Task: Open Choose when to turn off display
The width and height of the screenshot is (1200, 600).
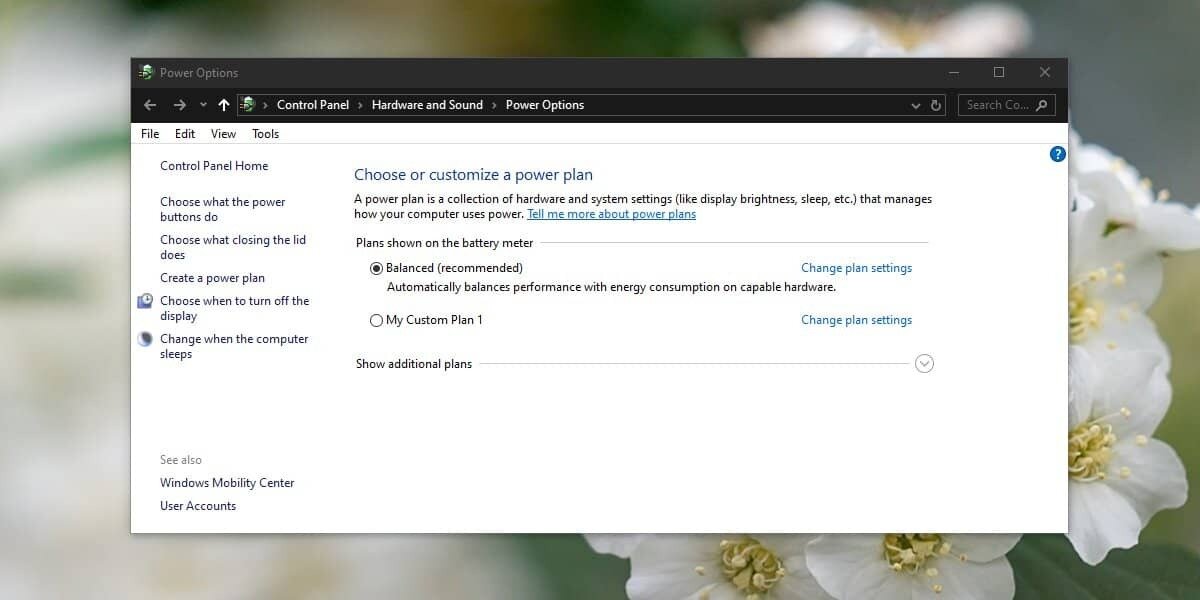Action: click(x=234, y=308)
